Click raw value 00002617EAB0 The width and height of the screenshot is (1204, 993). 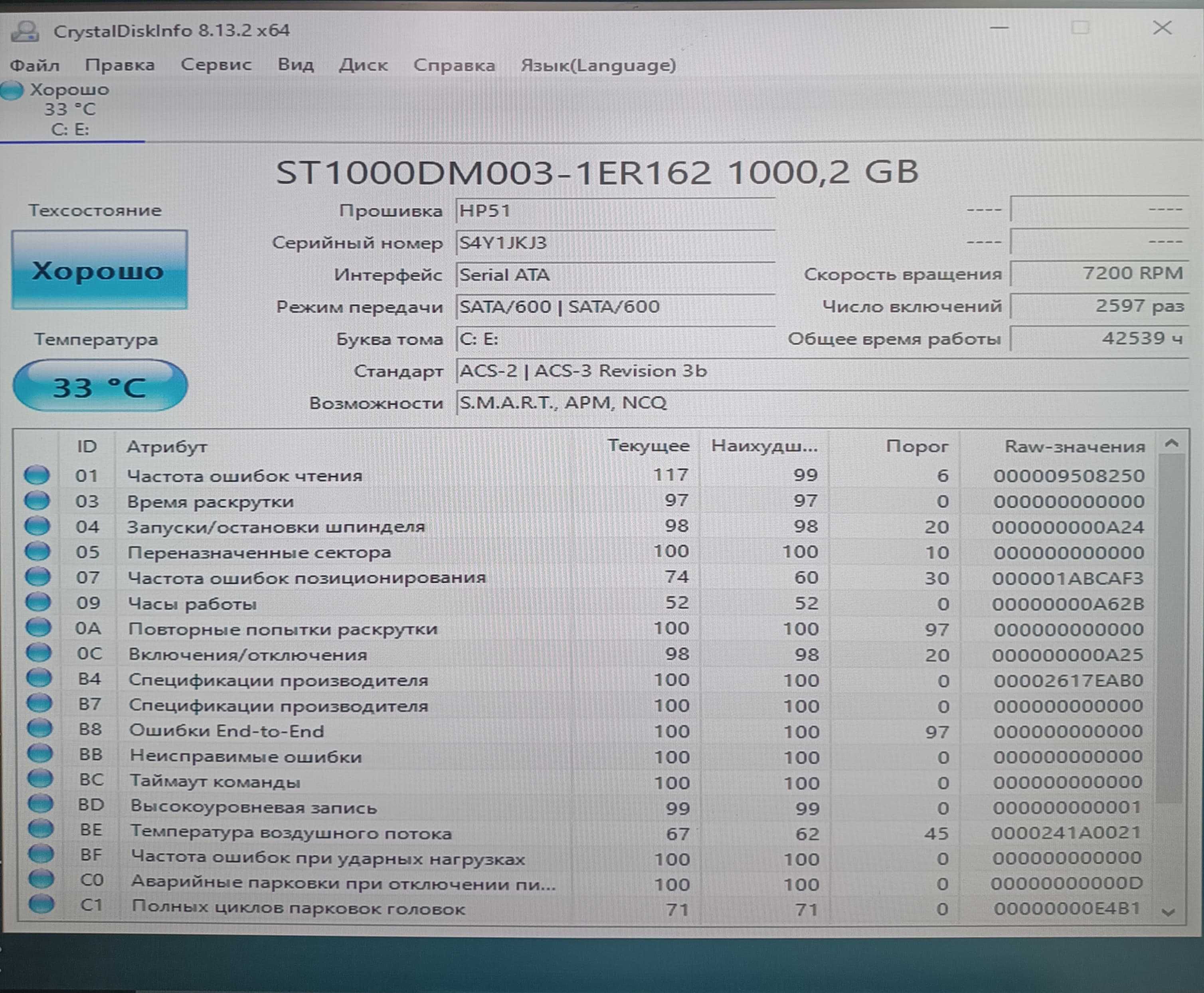pyautogui.click(x=1068, y=681)
